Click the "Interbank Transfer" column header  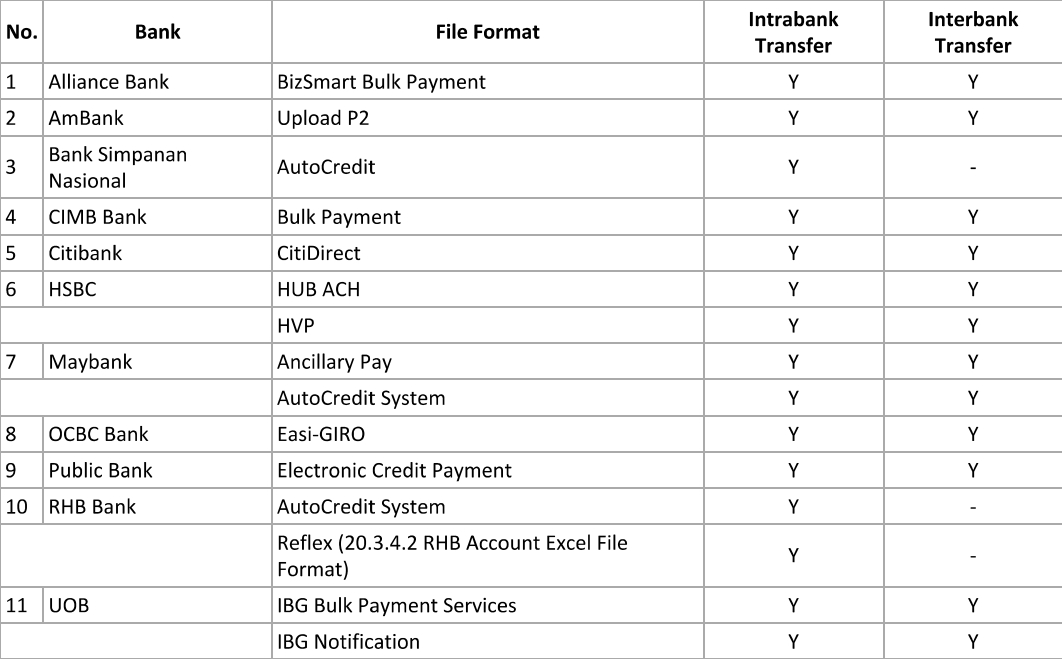tap(972, 32)
